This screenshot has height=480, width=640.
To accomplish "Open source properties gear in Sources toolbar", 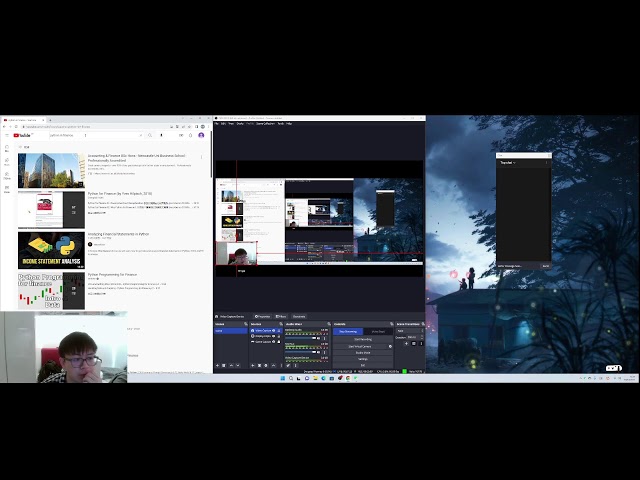I will click(266, 365).
